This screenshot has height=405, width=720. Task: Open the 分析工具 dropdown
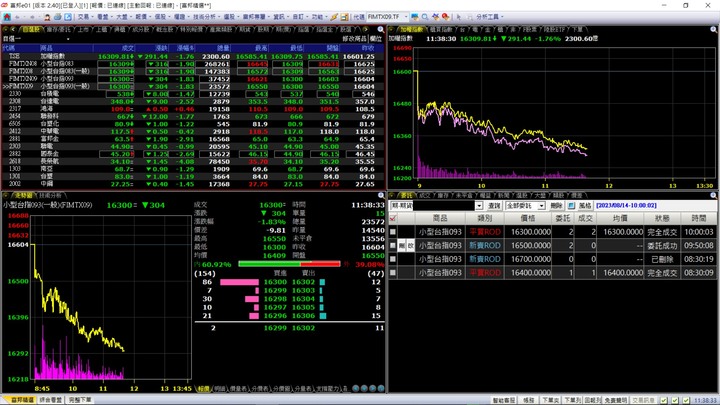point(490,17)
